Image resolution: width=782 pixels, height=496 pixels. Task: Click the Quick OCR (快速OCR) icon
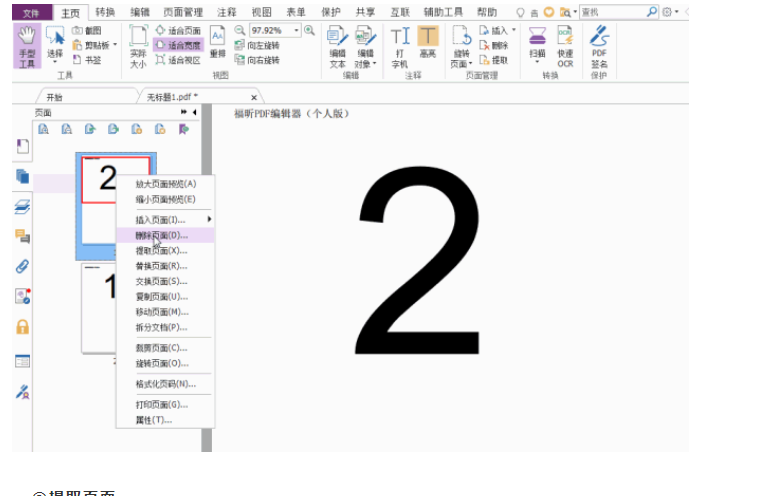pos(565,45)
